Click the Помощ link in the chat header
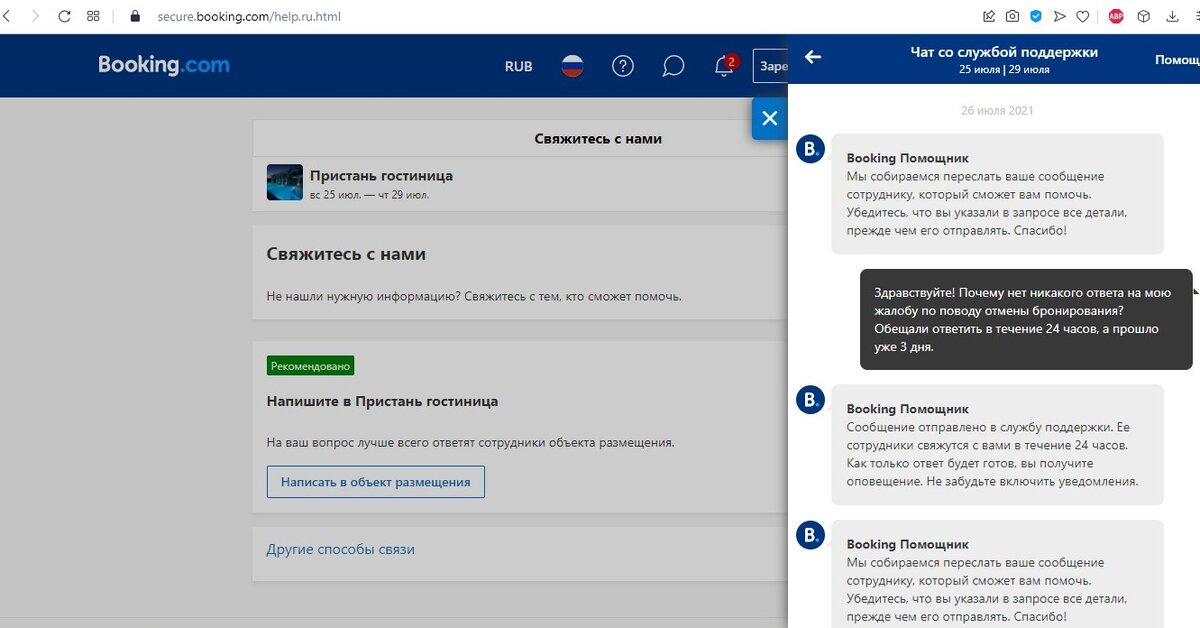 (1177, 60)
